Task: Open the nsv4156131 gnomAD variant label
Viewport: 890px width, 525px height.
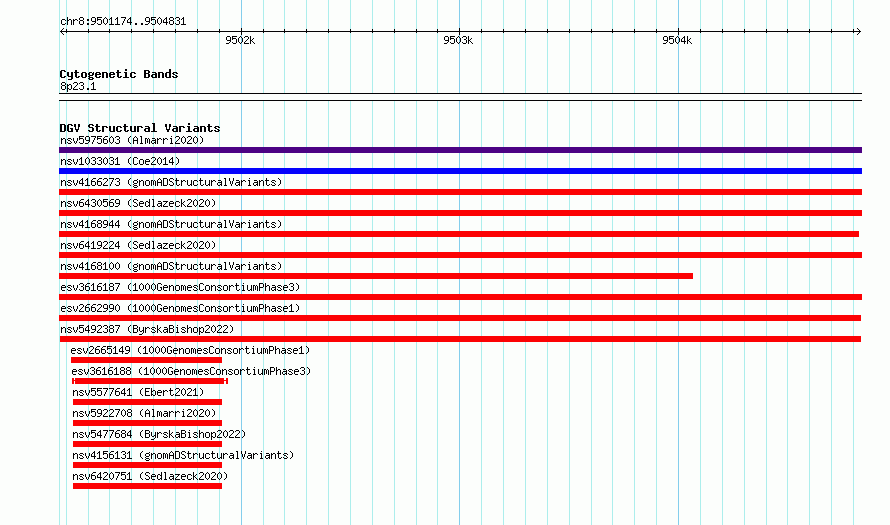Action: click(183, 455)
